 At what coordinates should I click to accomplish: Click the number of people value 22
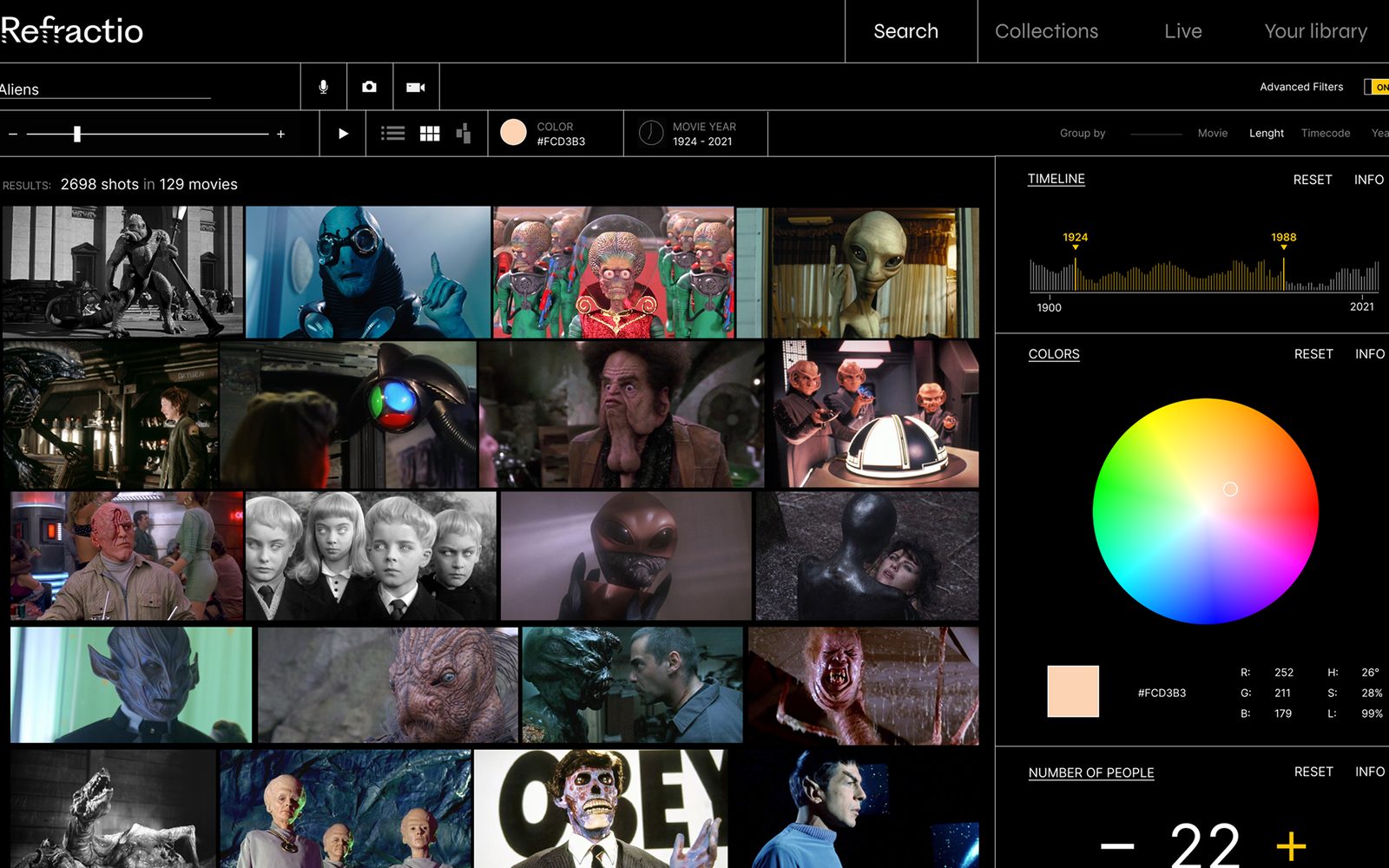click(x=1205, y=845)
